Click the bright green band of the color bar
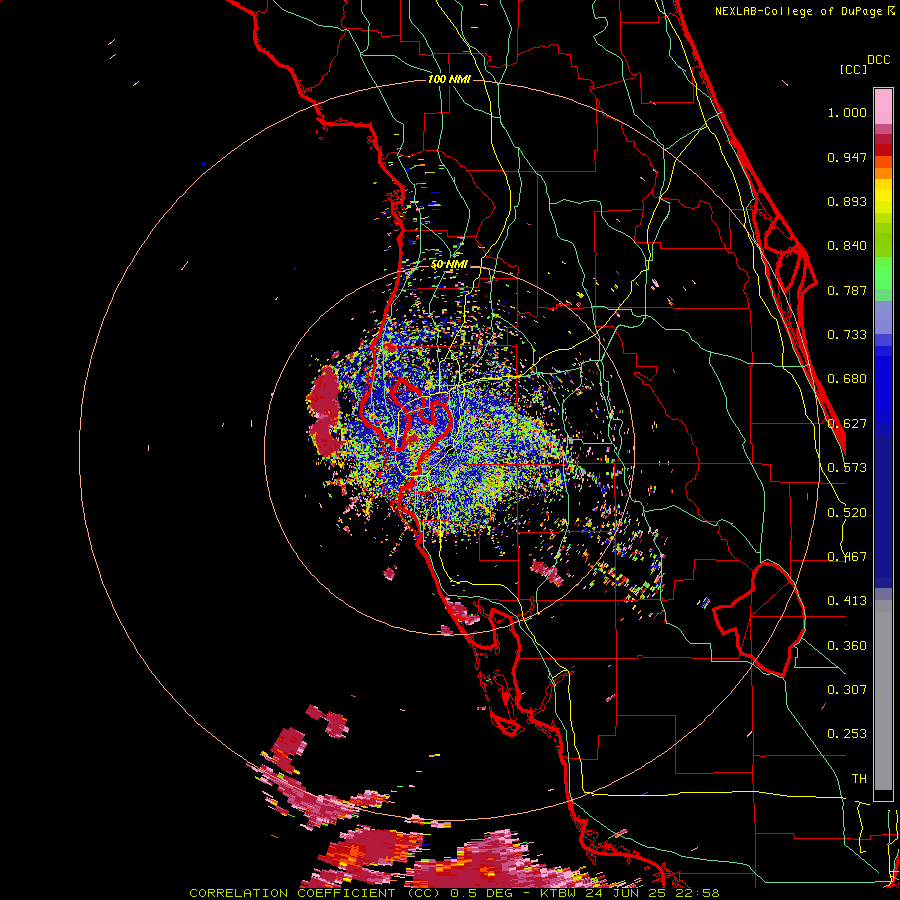Image resolution: width=900 pixels, height=900 pixels. pos(883,273)
